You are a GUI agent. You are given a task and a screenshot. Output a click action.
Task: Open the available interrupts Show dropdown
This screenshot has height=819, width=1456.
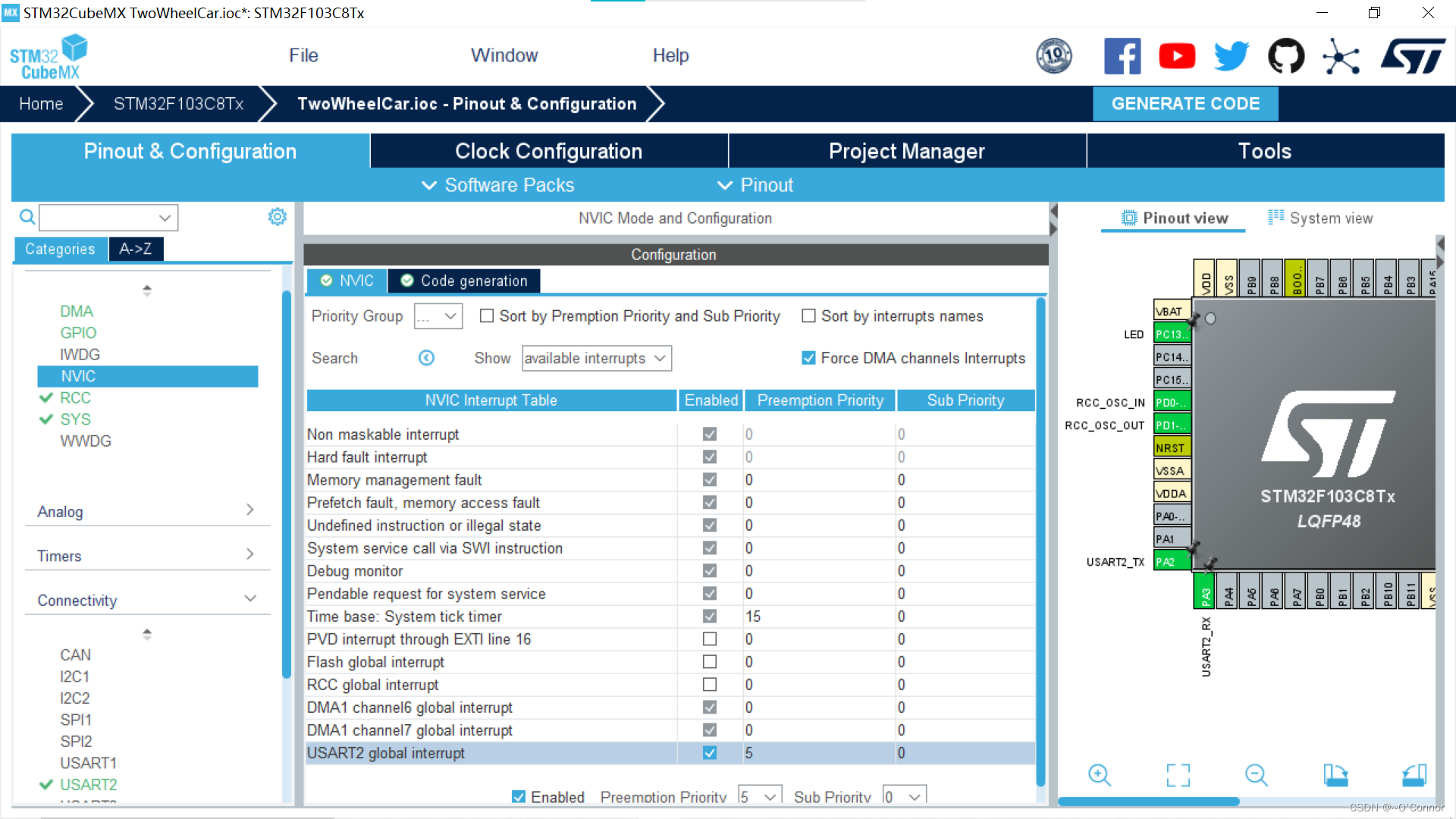596,358
